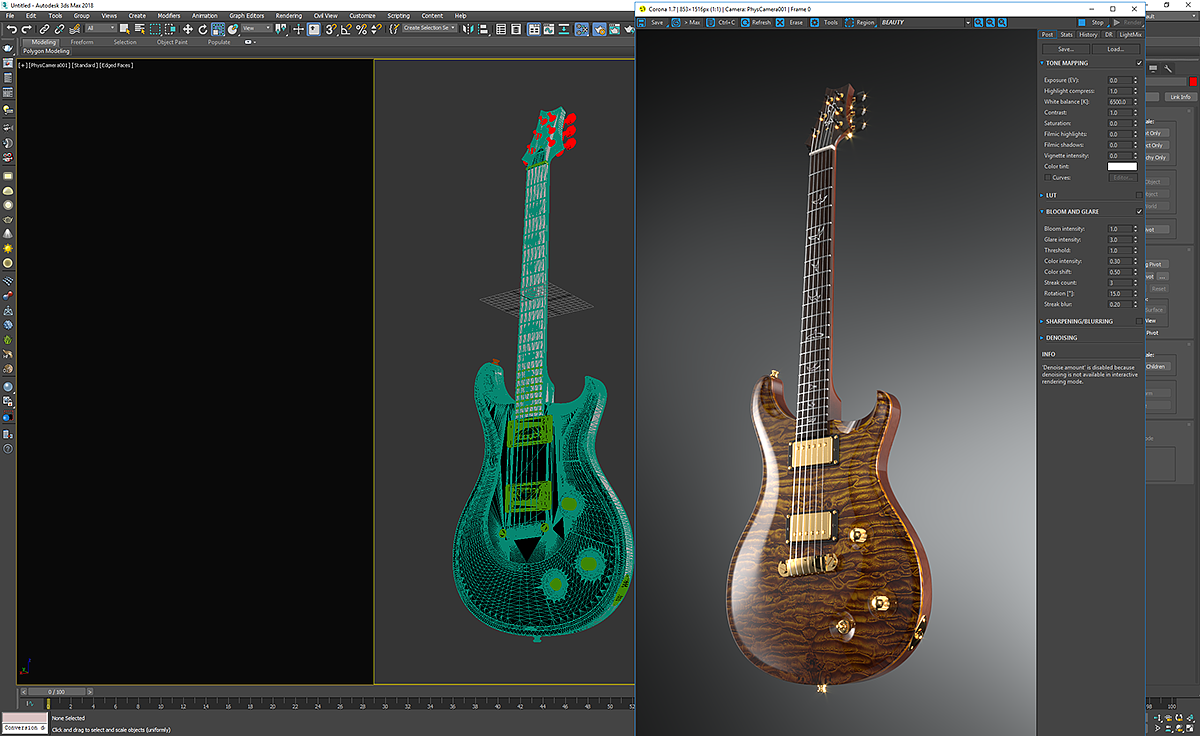Expand the Denoising section

1061,338
